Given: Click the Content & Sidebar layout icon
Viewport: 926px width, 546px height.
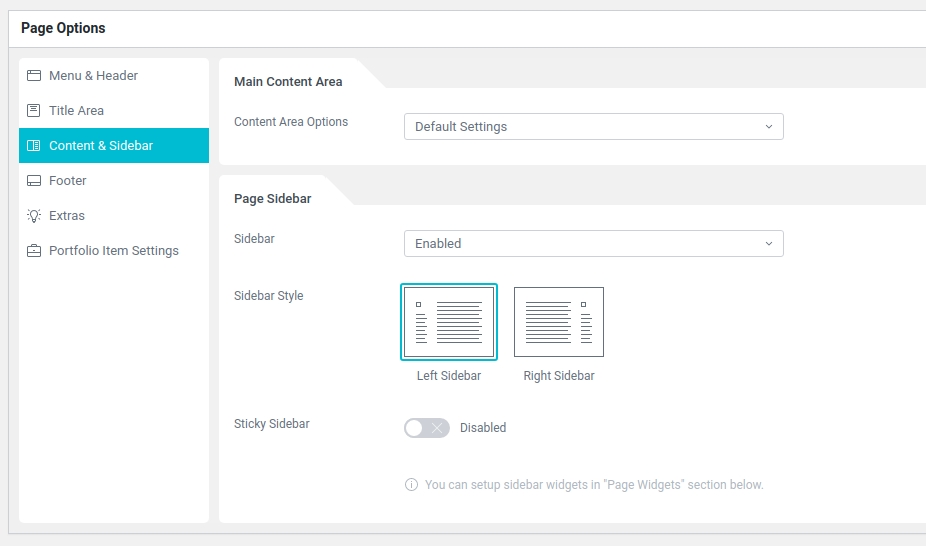Looking at the screenshot, I should coord(34,146).
